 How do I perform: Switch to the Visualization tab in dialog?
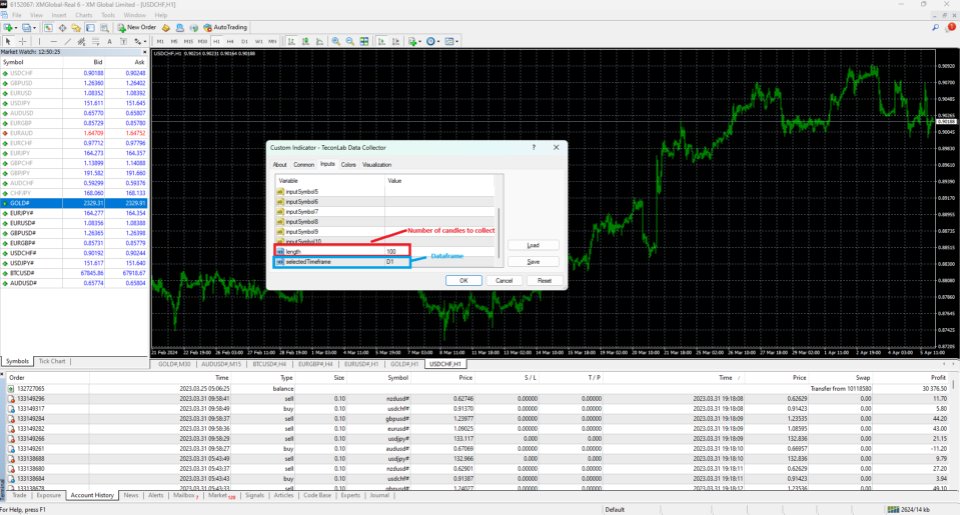point(377,165)
